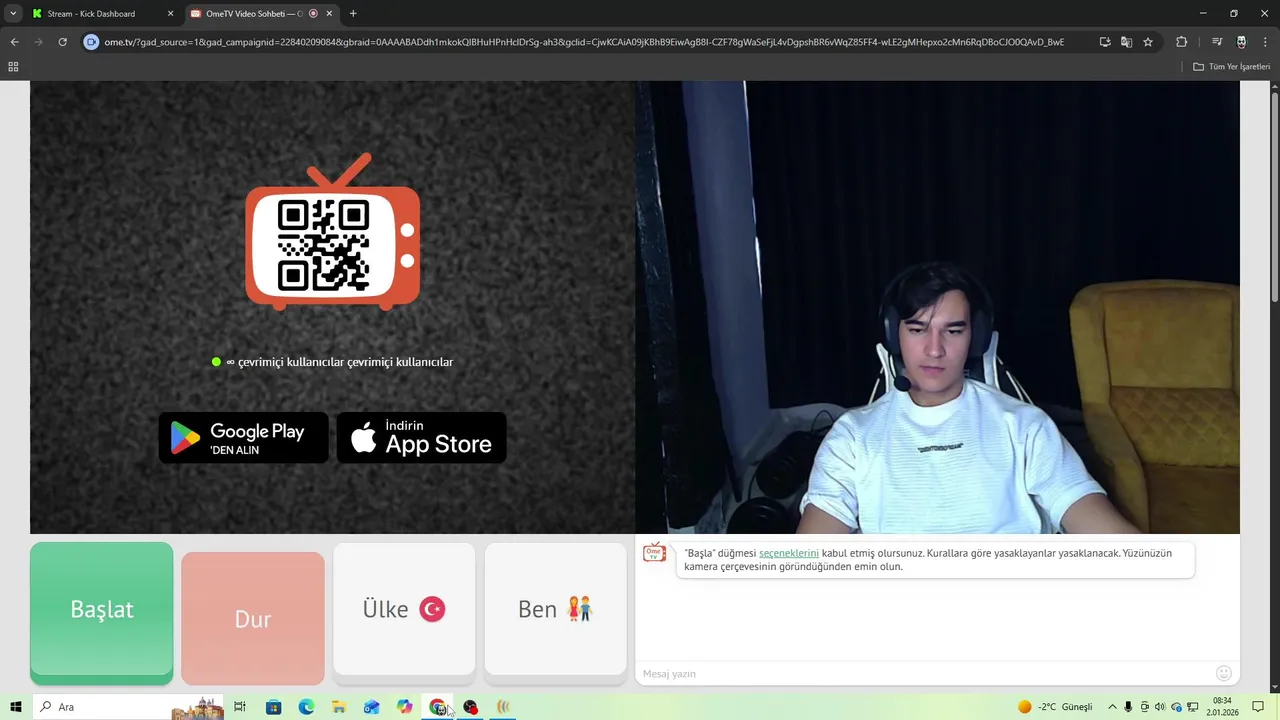Open the notification center icon
Viewport: 1280px width, 720px height.
click(1259, 707)
